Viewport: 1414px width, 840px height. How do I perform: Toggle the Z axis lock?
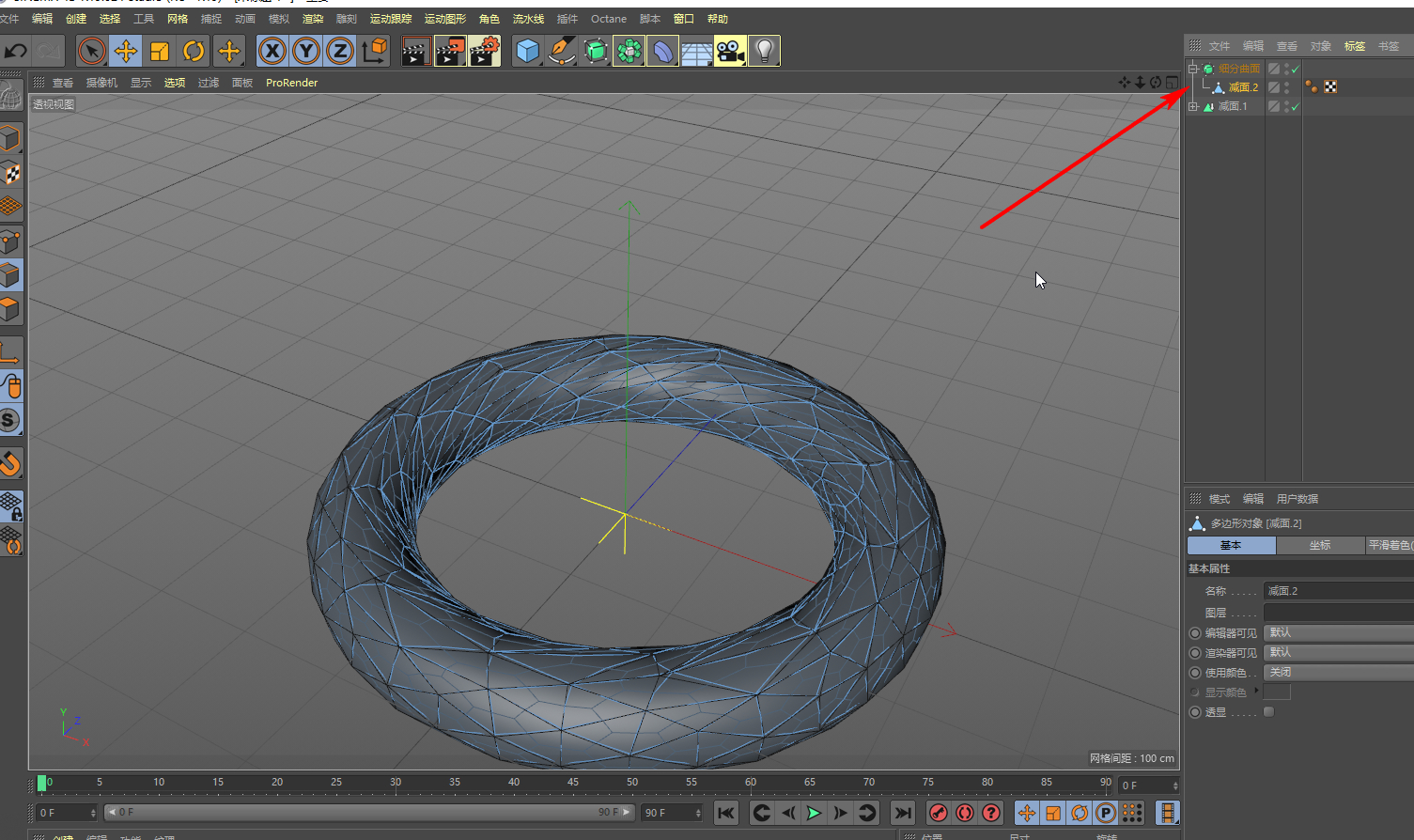pyautogui.click(x=340, y=51)
